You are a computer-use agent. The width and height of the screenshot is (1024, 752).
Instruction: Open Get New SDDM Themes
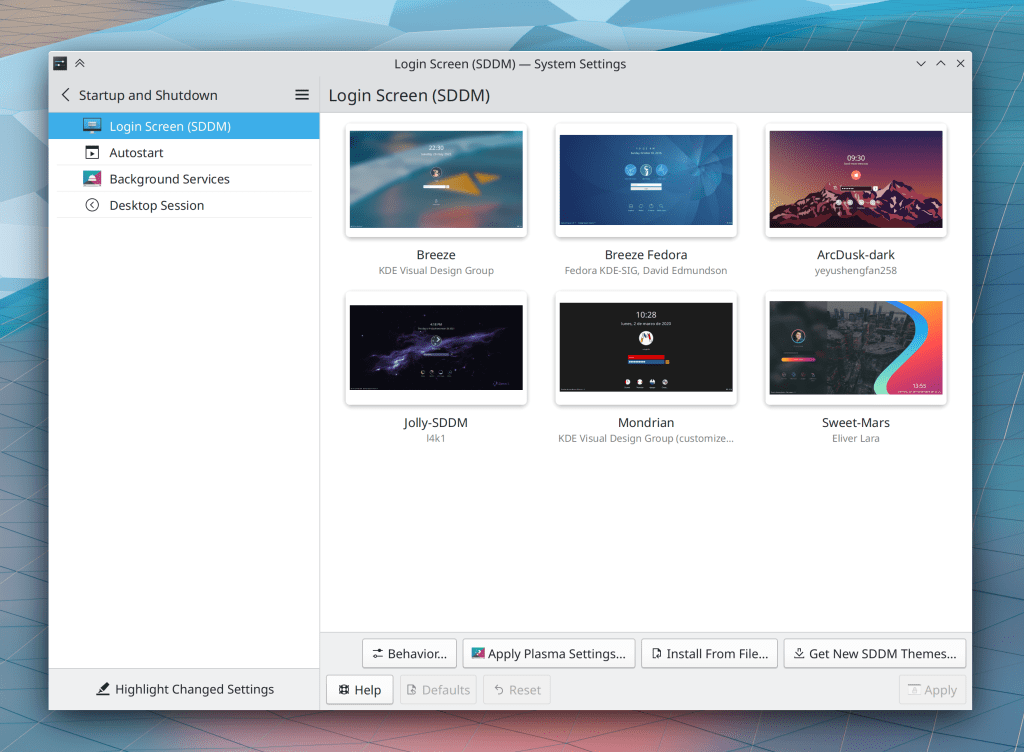pyautogui.click(x=875, y=654)
